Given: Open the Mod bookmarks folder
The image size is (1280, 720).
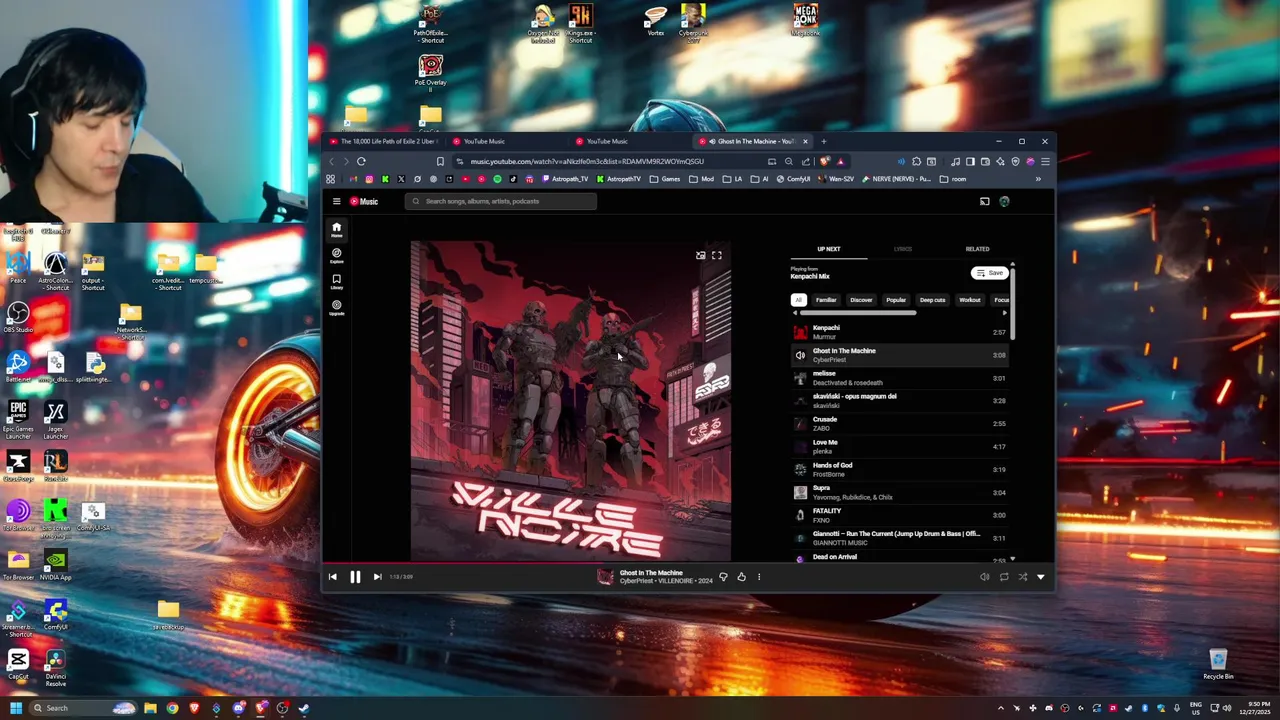Looking at the screenshot, I should 701,179.
